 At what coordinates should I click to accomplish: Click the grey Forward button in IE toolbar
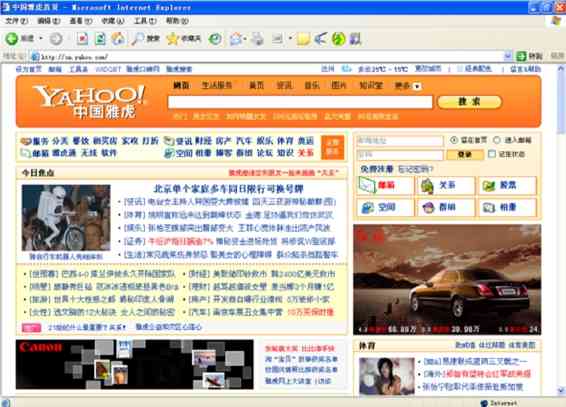coord(56,39)
